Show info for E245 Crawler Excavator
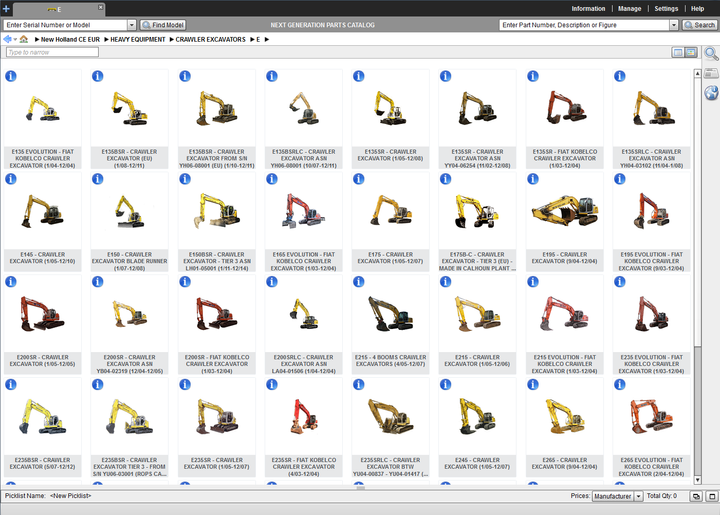 (445, 385)
